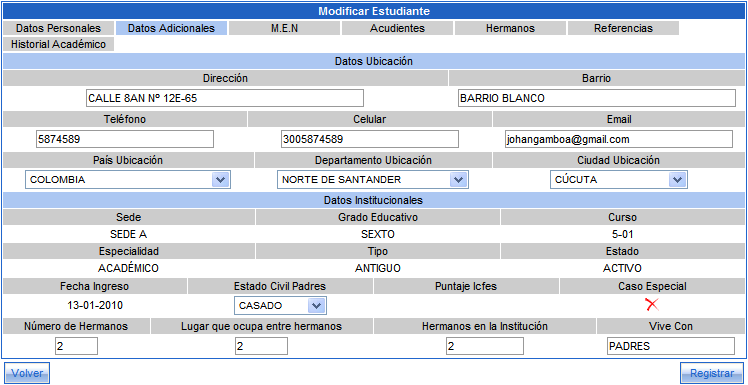The image size is (748, 385).
Task: Open the País Ubicación dropdown showing COLOMBIA
Action: click(128, 180)
